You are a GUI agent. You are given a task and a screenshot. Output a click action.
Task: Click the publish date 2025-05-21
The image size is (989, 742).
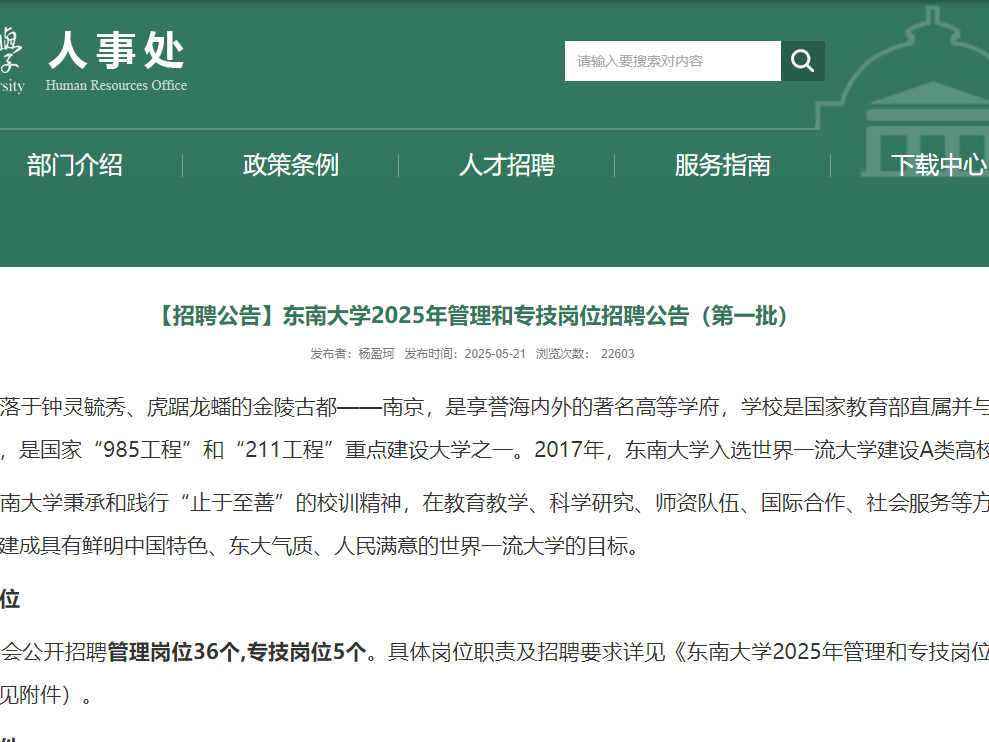tap(495, 354)
